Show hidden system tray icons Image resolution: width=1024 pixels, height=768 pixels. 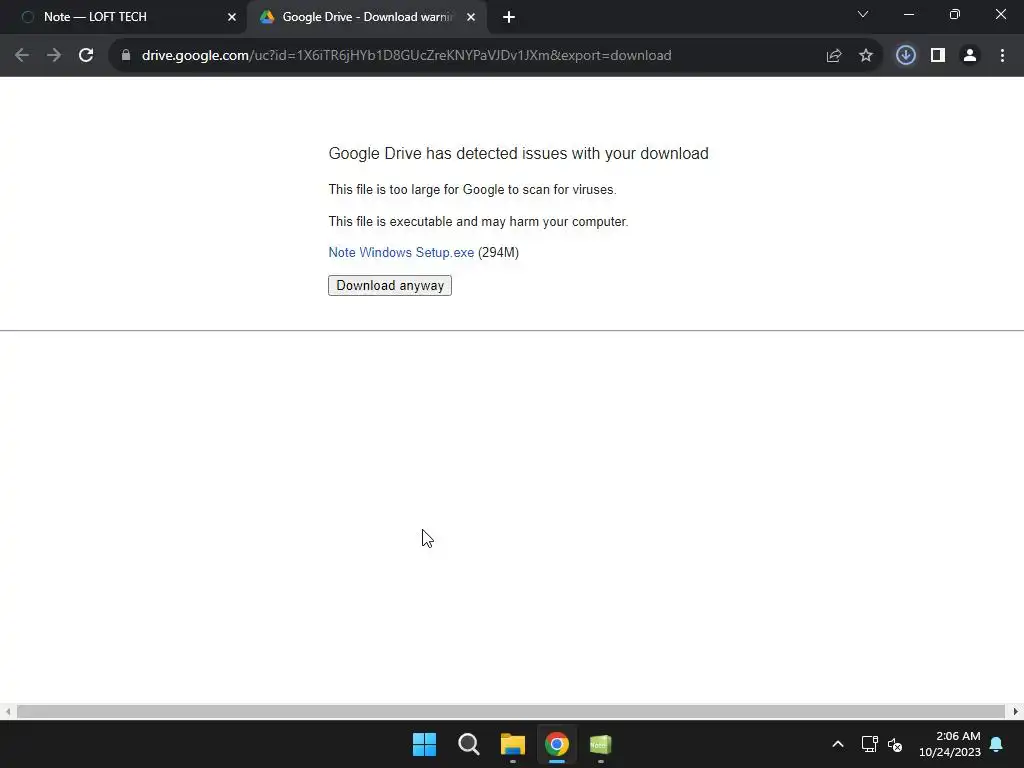838,744
